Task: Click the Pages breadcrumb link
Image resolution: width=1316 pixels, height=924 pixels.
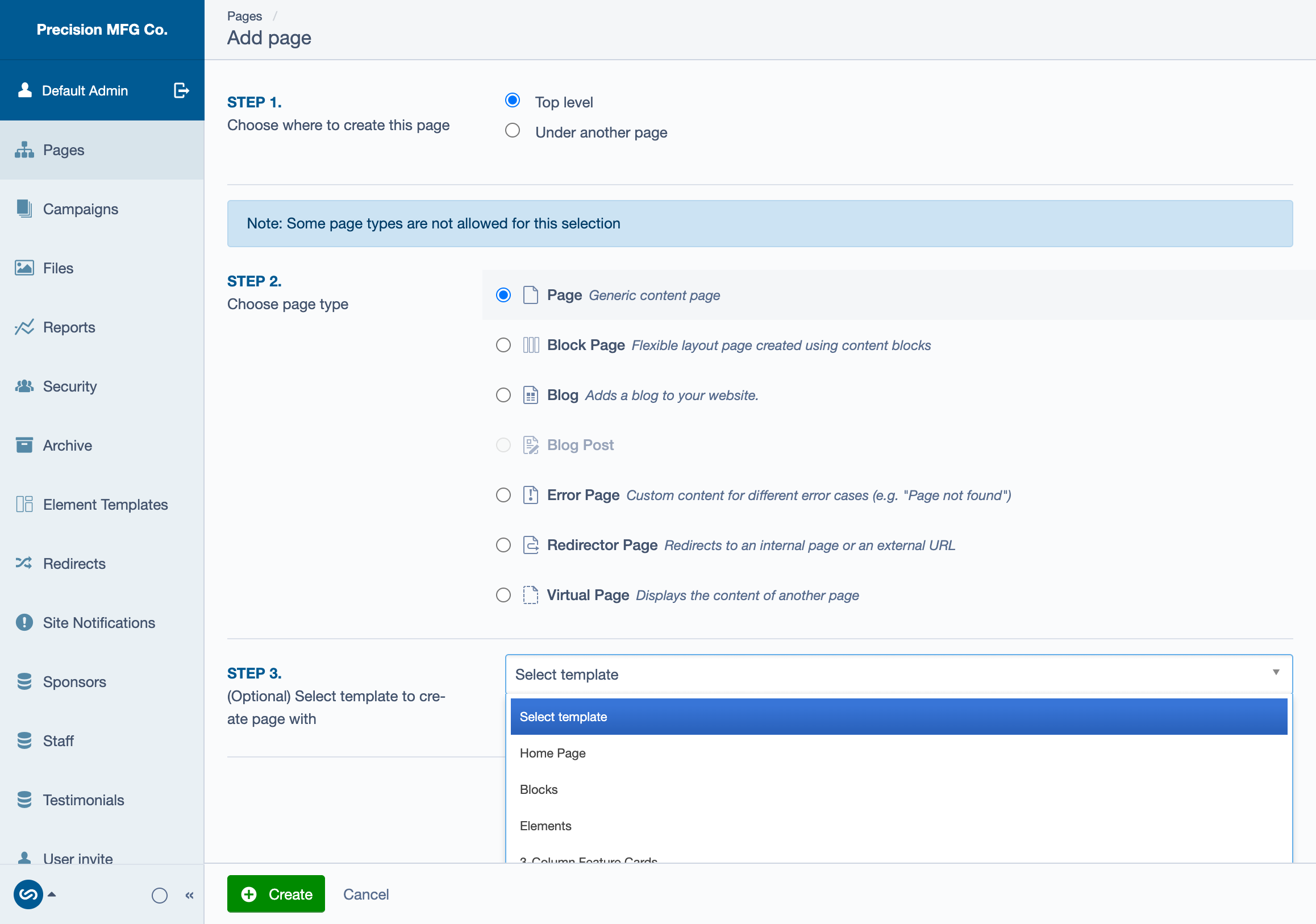Action: pos(244,16)
